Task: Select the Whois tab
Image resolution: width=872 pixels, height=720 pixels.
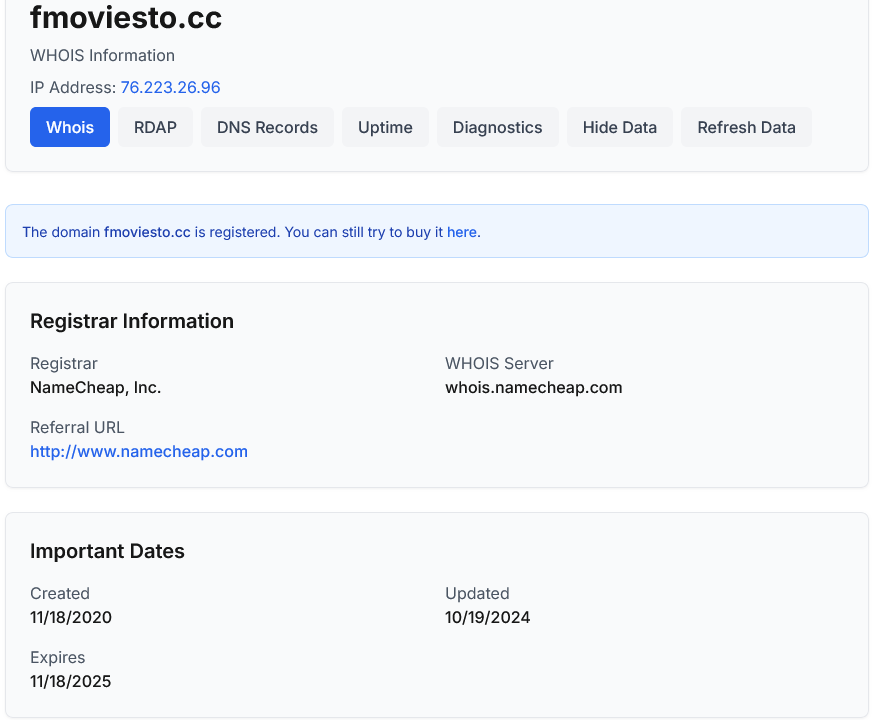Action: (70, 127)
